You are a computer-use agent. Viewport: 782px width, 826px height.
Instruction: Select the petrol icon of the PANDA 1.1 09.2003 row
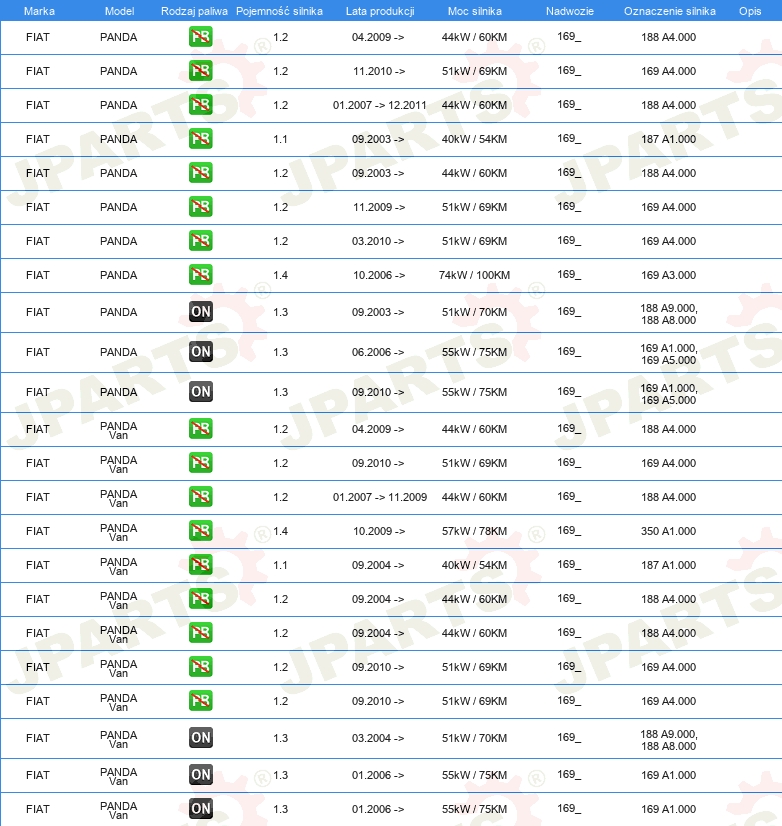(201, 139)
